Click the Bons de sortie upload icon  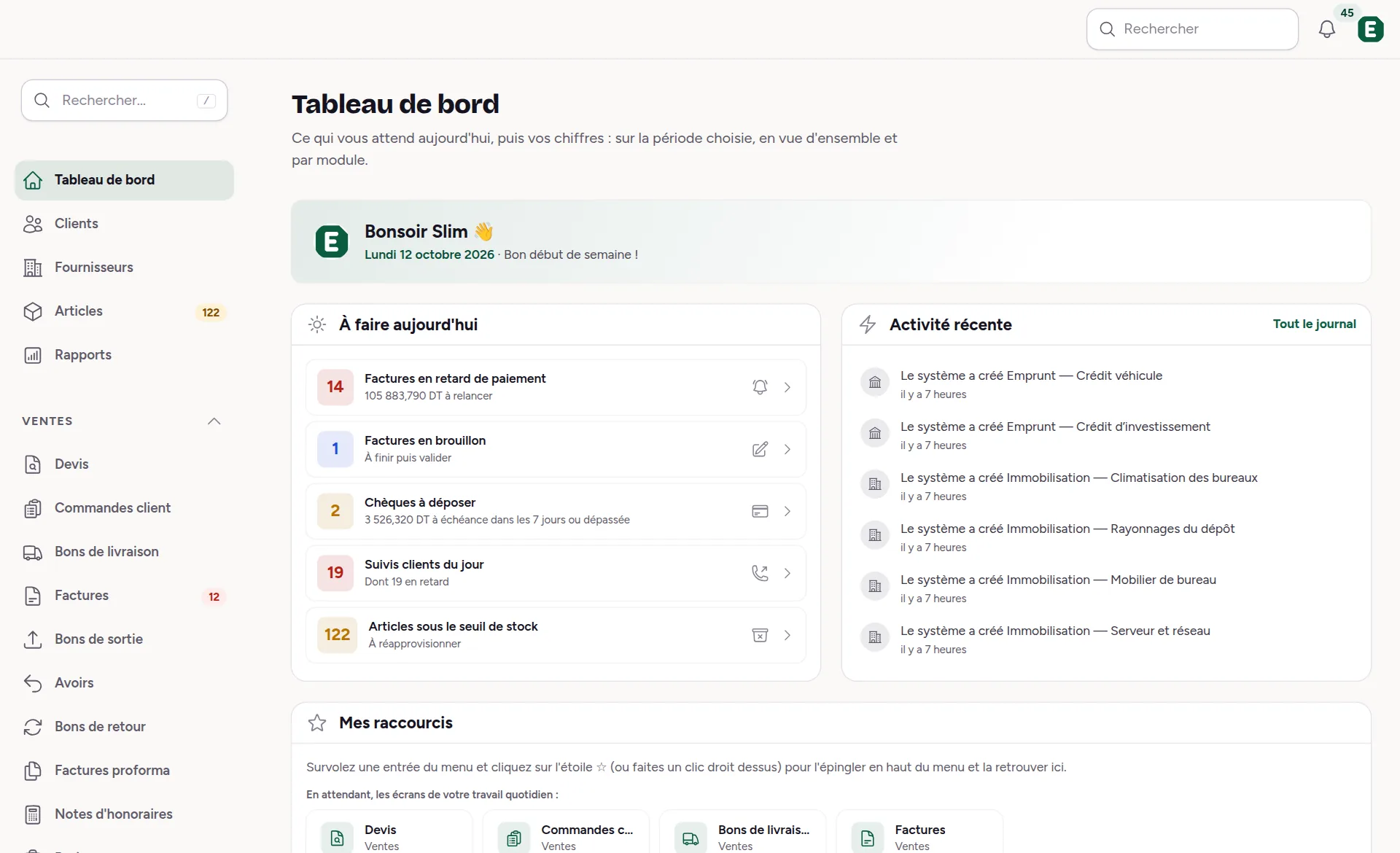click(33, 639)
